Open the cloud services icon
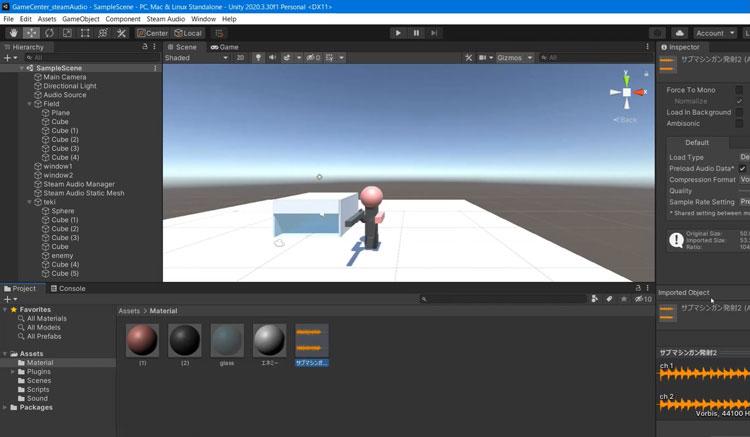 680,33
